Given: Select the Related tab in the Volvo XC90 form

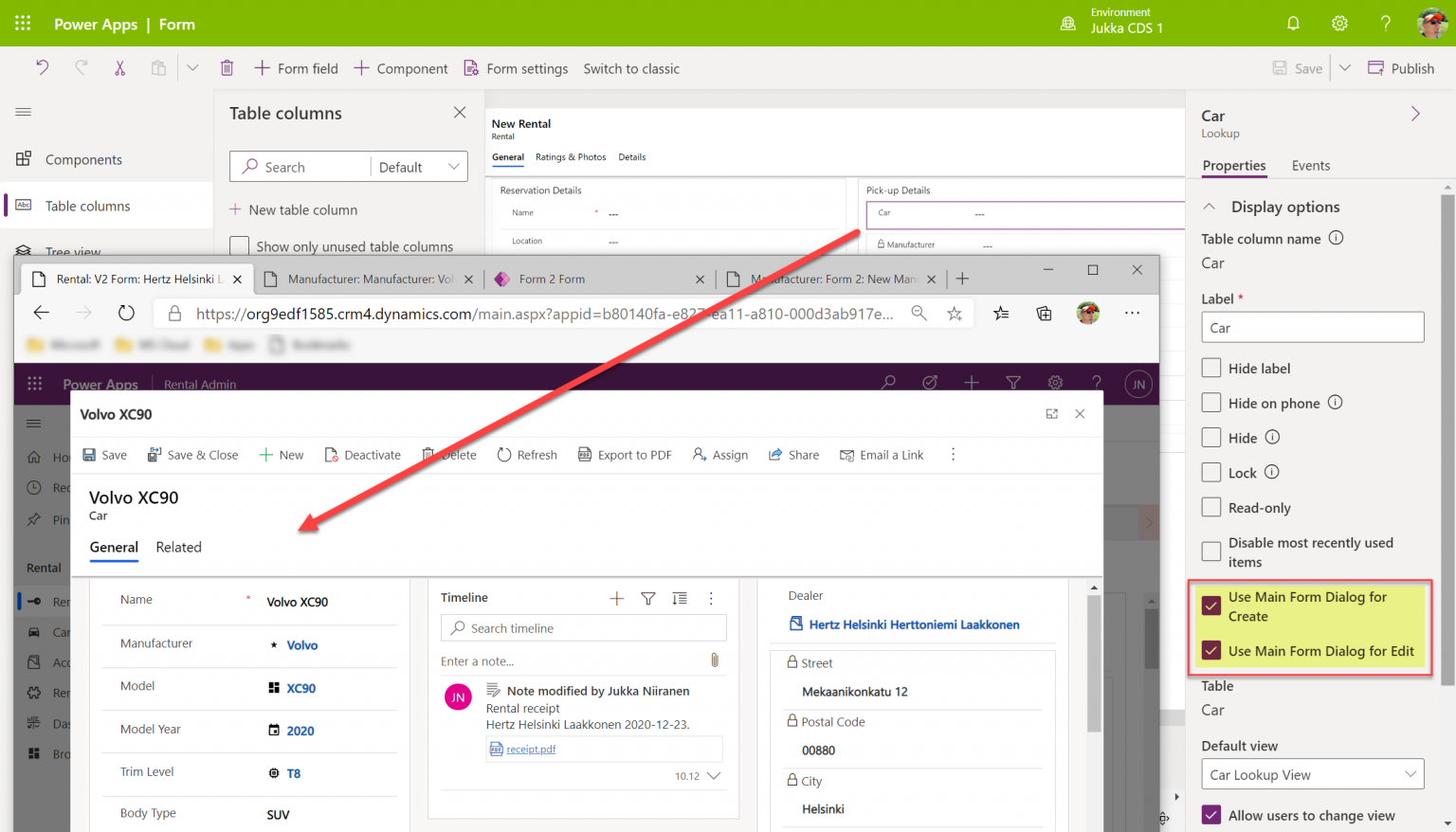Looking at the screenshot, I should point(178,548).
